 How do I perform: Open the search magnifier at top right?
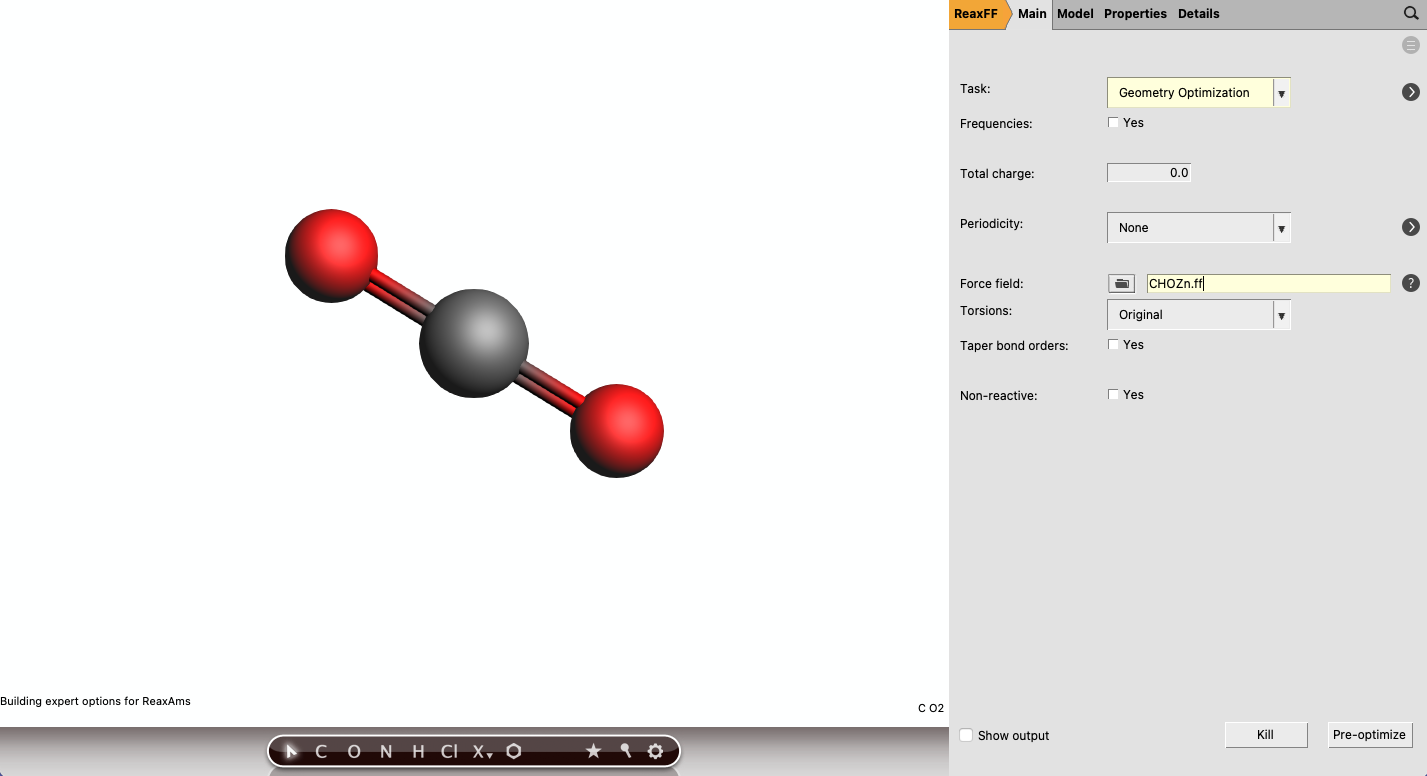(x=1411, y=14)
